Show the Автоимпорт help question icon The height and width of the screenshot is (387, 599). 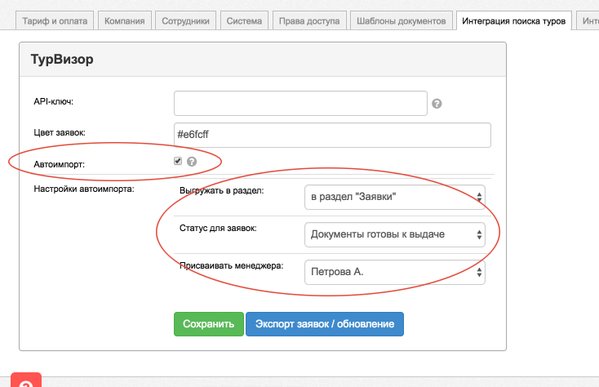pyautogui.click(x=192, y=162)
